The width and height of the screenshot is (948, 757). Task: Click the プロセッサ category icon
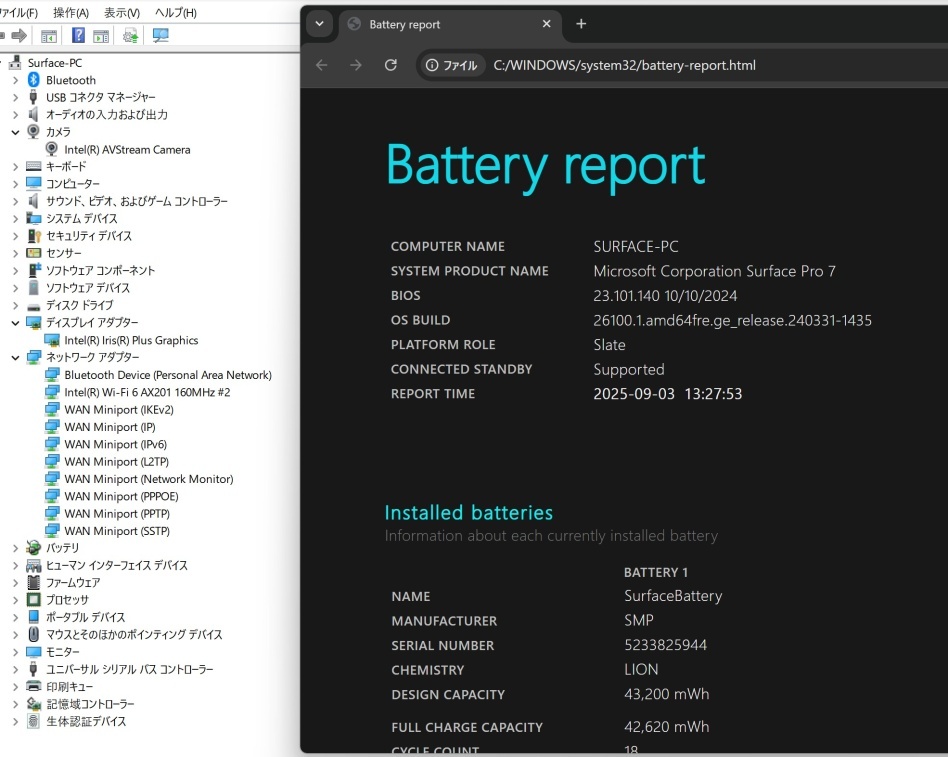click(34, 600)
